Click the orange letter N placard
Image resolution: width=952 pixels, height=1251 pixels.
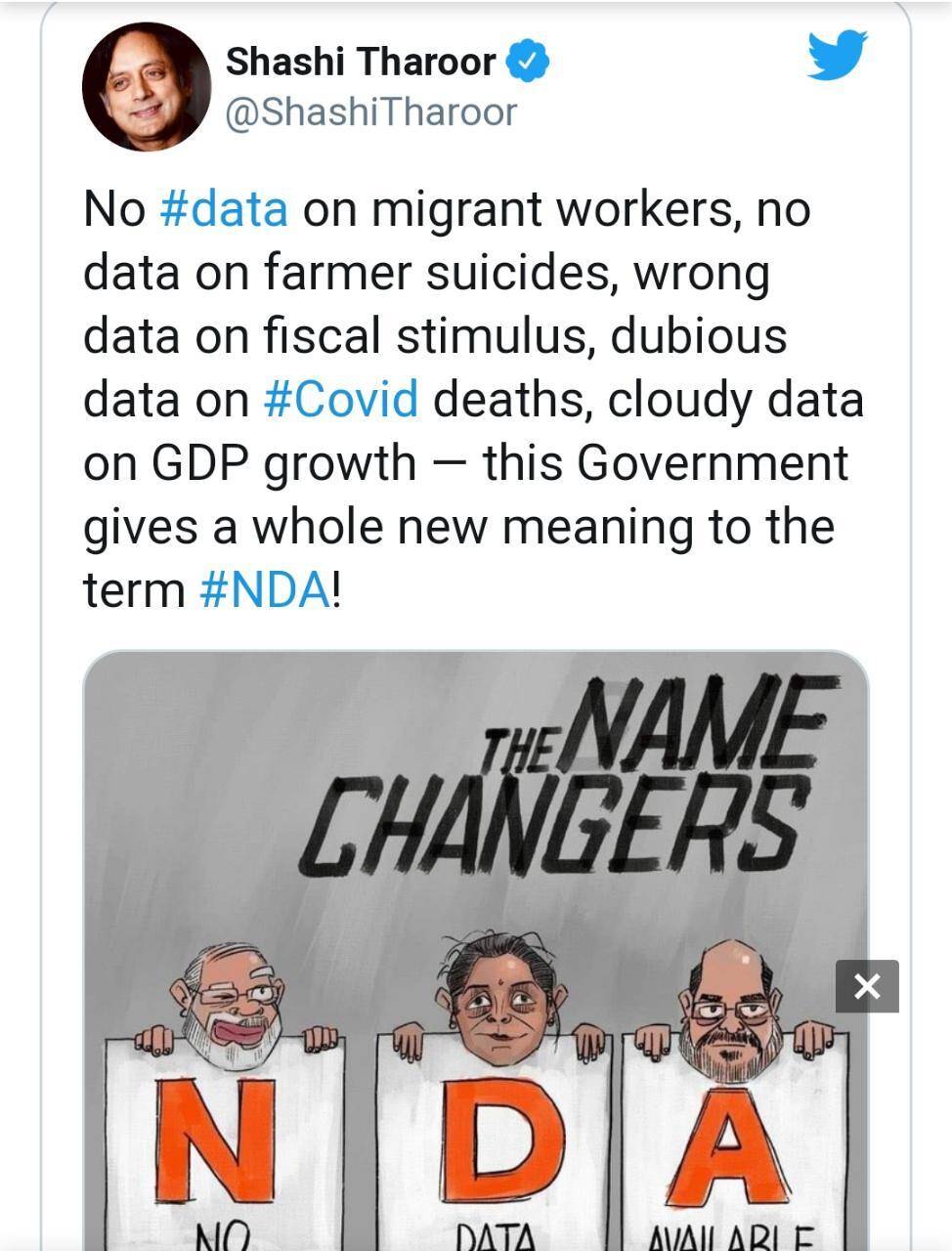(x=217, y=1140)
